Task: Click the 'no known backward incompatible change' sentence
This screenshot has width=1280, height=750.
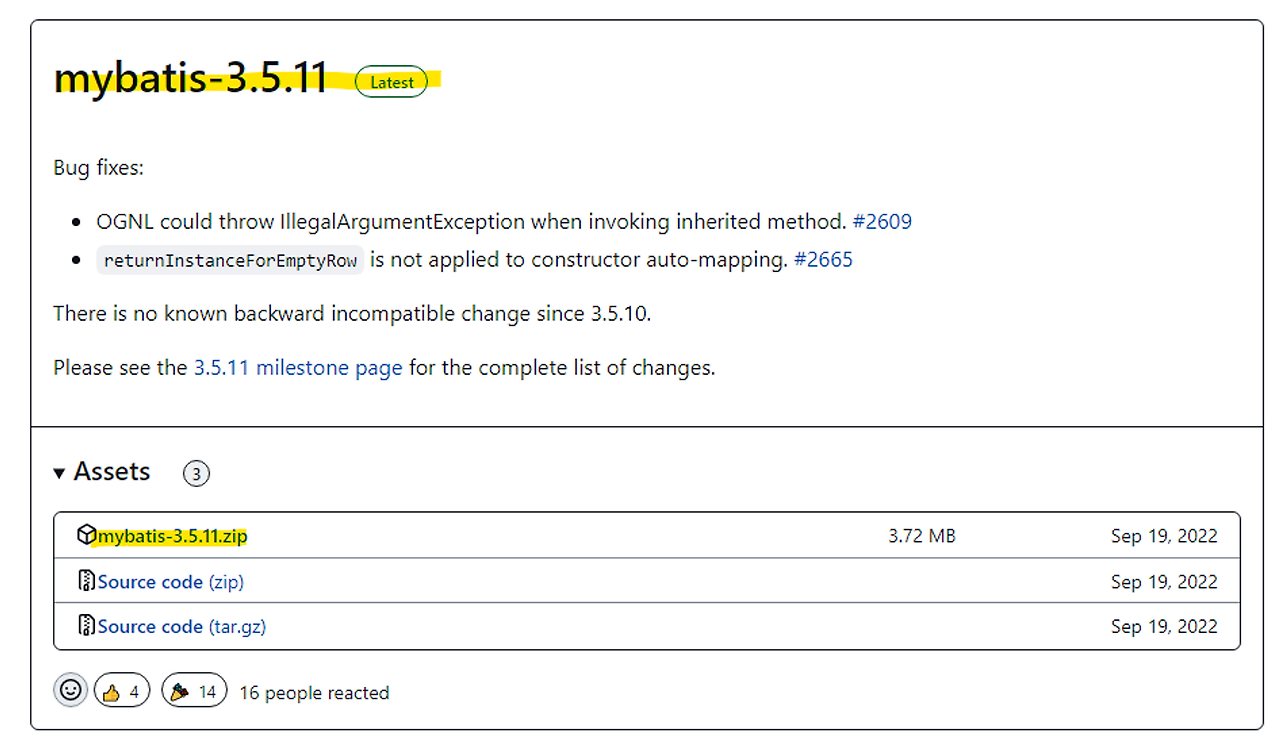Action: click(352, 313)
